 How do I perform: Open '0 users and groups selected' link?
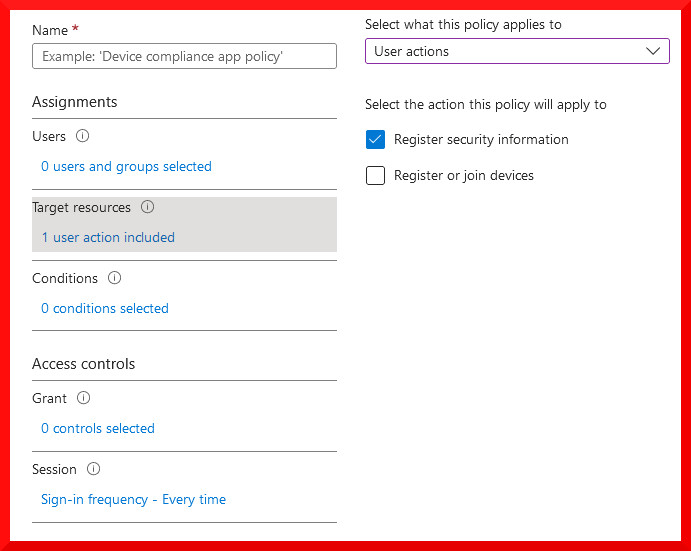point(126,166)
